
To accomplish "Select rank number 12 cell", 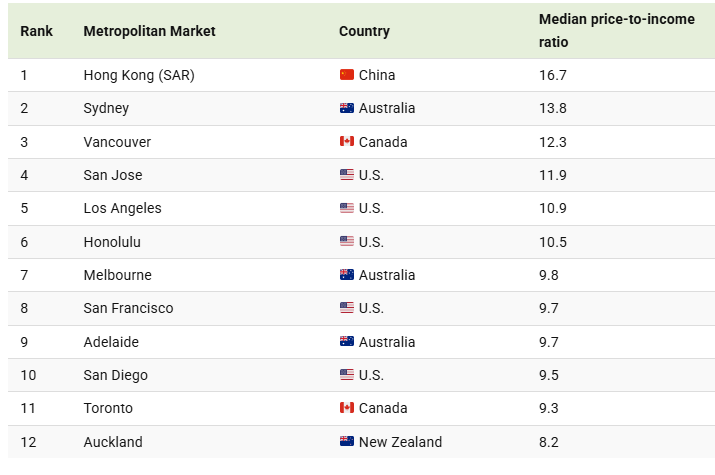I will 28,442.
